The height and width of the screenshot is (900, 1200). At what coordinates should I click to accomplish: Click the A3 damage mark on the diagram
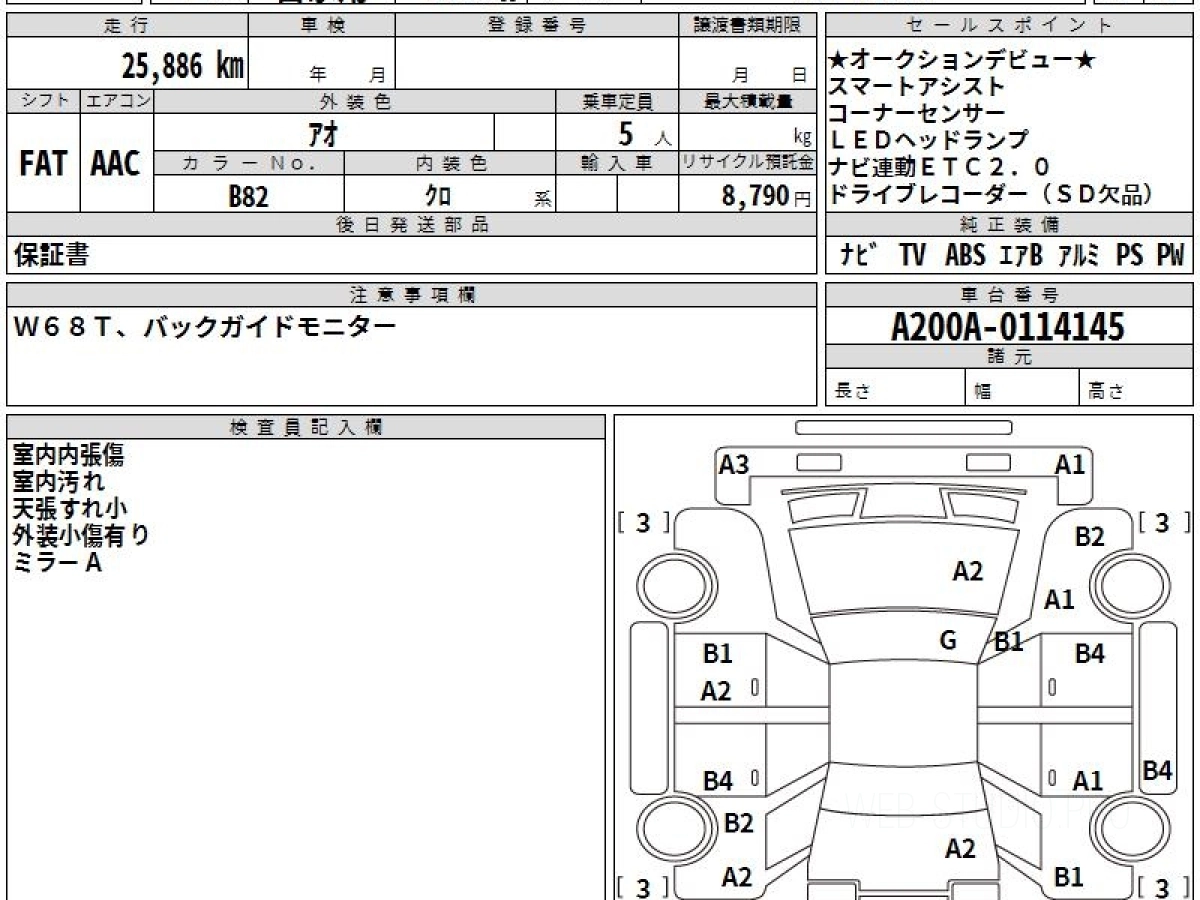(x=734, y=465)
